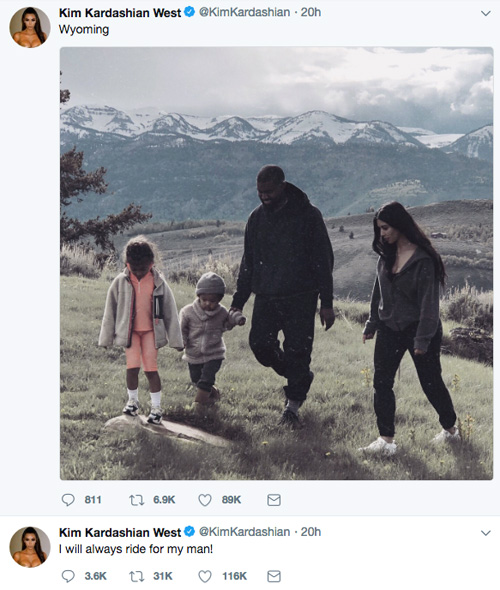Share second tweet via envelope icon

(x=274, y=576)
